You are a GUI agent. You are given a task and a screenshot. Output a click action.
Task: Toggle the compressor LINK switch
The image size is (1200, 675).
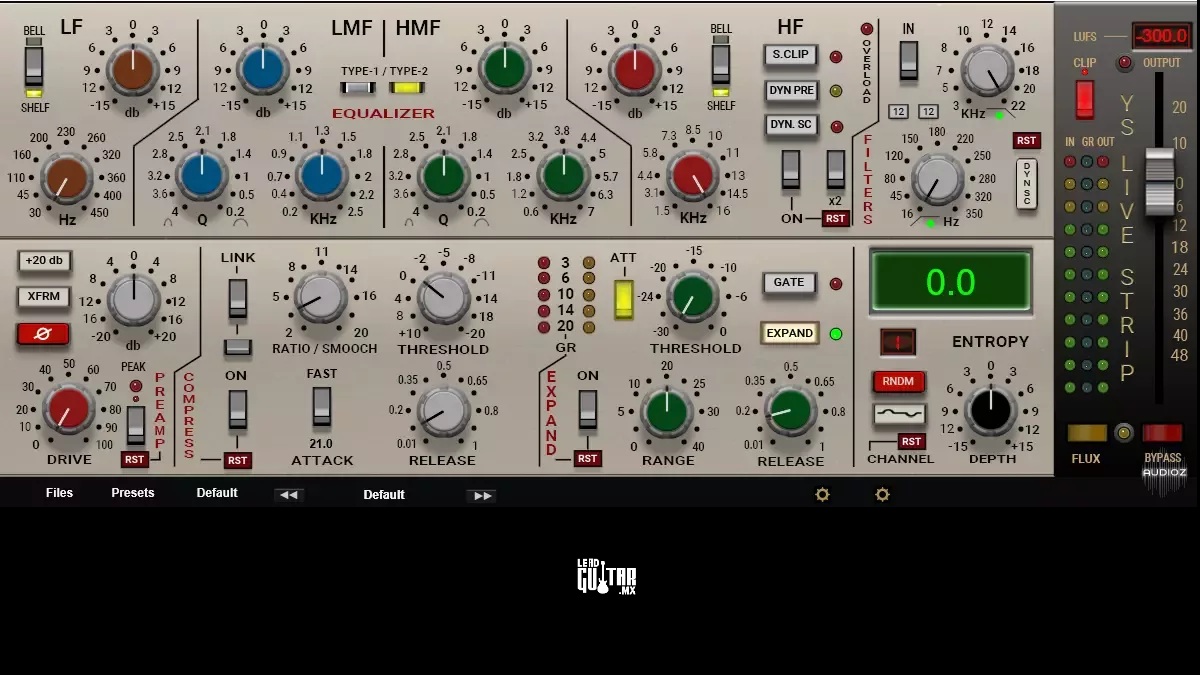(237, 297)
